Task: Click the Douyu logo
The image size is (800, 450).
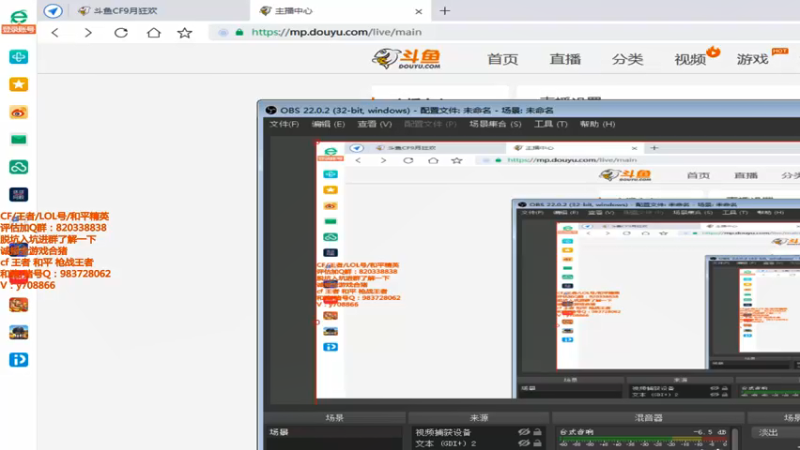Action: pos(407,59)
